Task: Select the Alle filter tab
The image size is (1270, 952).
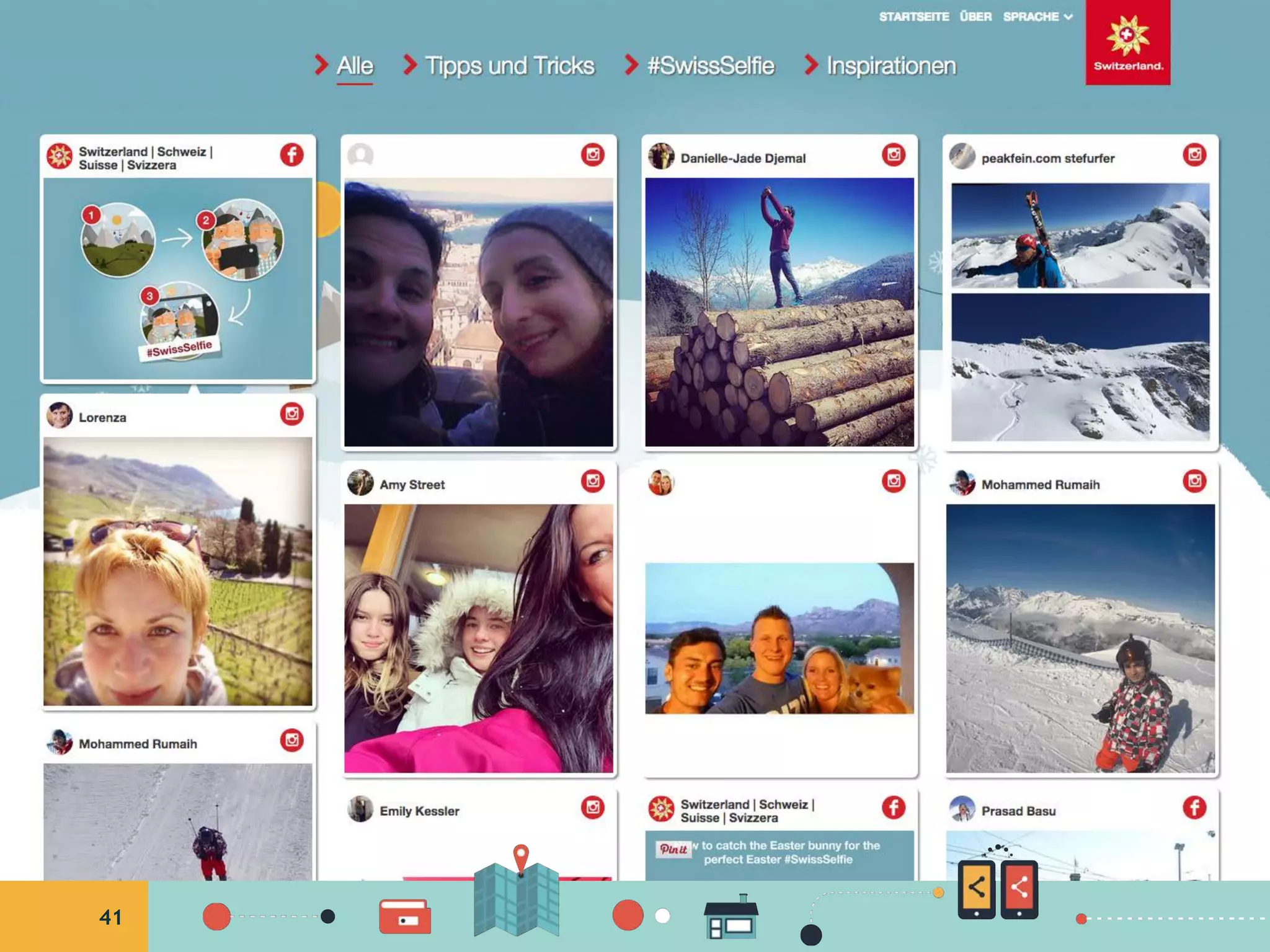Action: click(355, 66)
